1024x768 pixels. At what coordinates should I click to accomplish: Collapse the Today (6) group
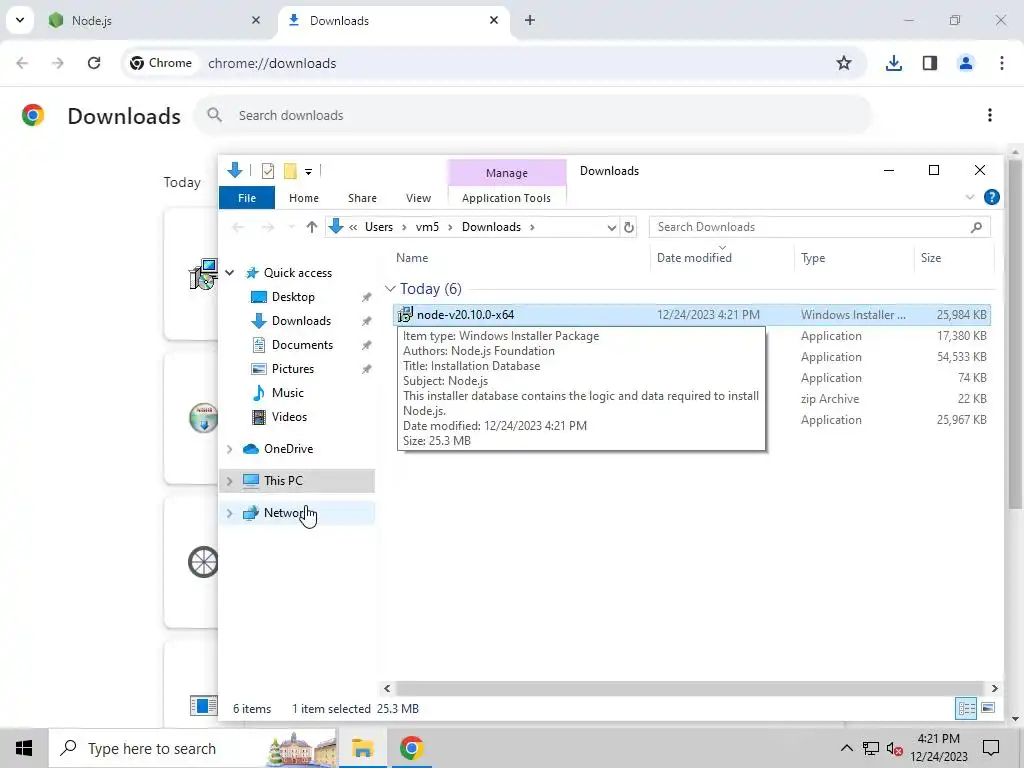390,289
